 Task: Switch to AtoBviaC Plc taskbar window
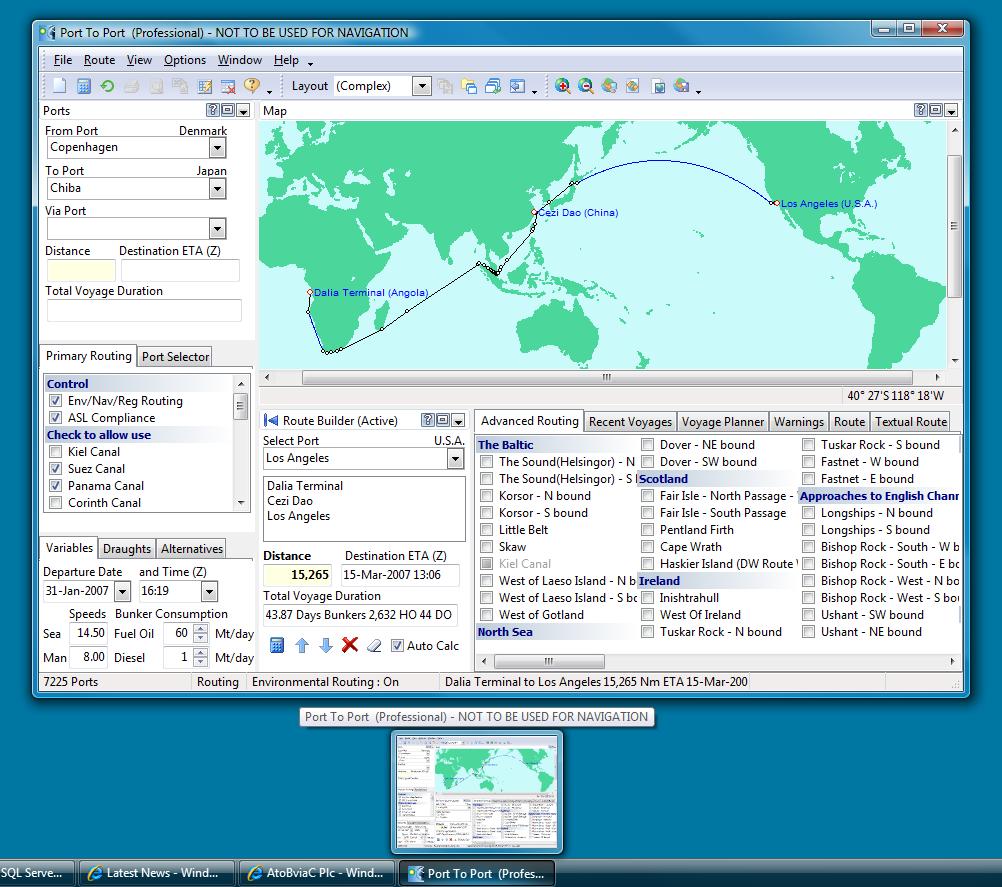[318, 873]
